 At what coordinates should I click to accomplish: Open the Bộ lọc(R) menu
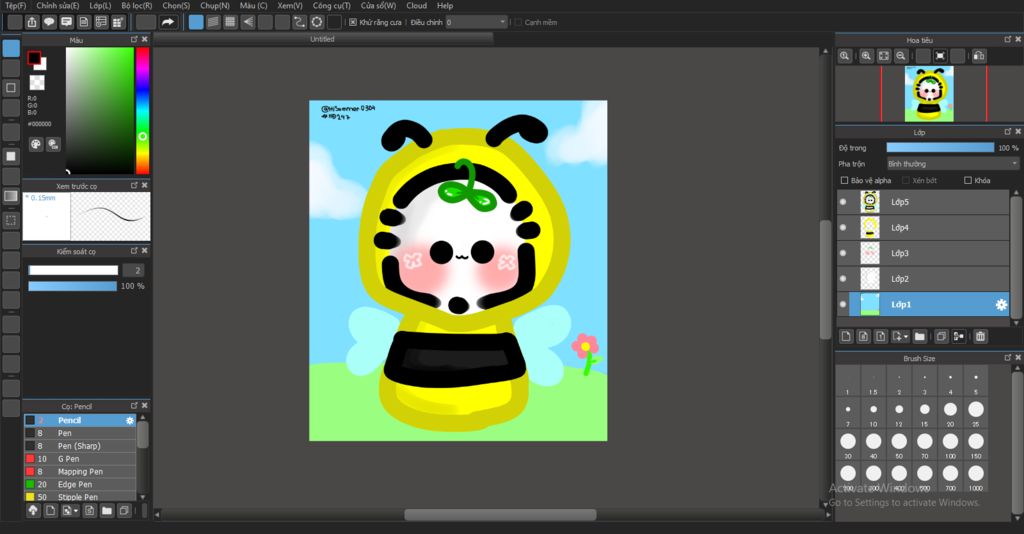pyautogui.click(x=137, y=6)
